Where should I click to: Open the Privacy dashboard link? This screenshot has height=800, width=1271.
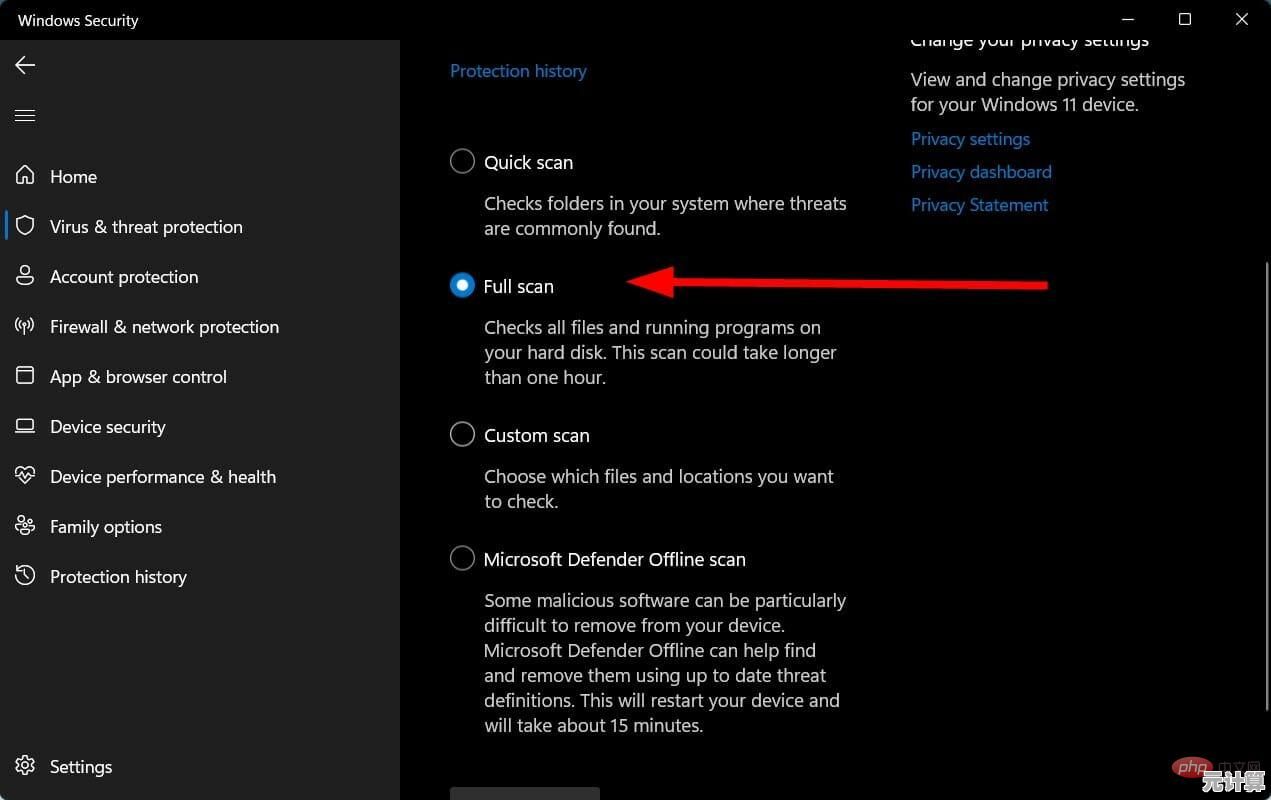(981, 172)
